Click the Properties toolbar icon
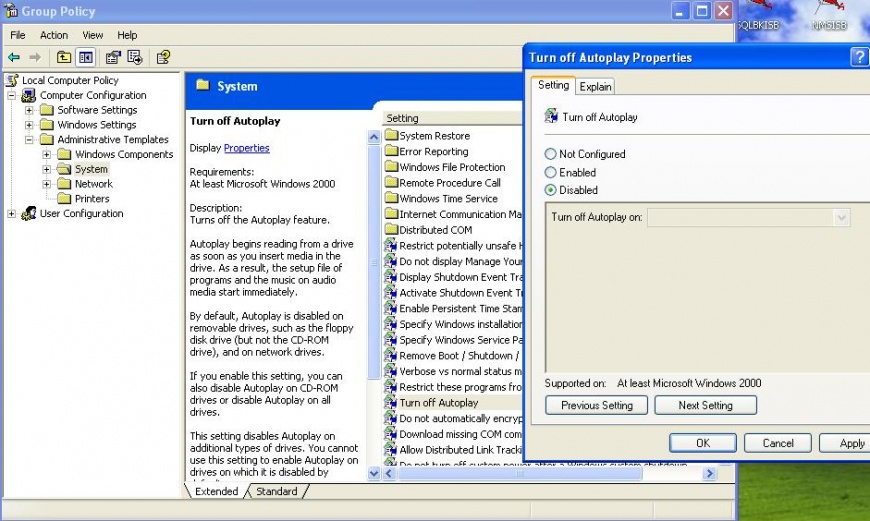 113,57
